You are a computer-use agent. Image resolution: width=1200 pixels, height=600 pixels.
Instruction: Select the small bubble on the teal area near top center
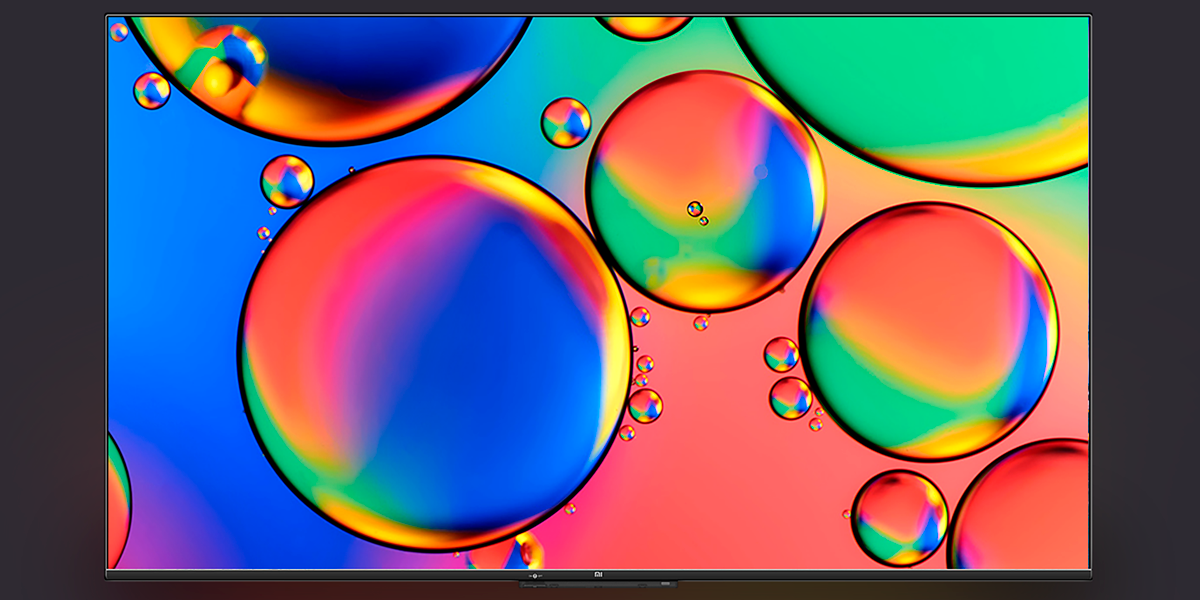click(x=566, y=122)
